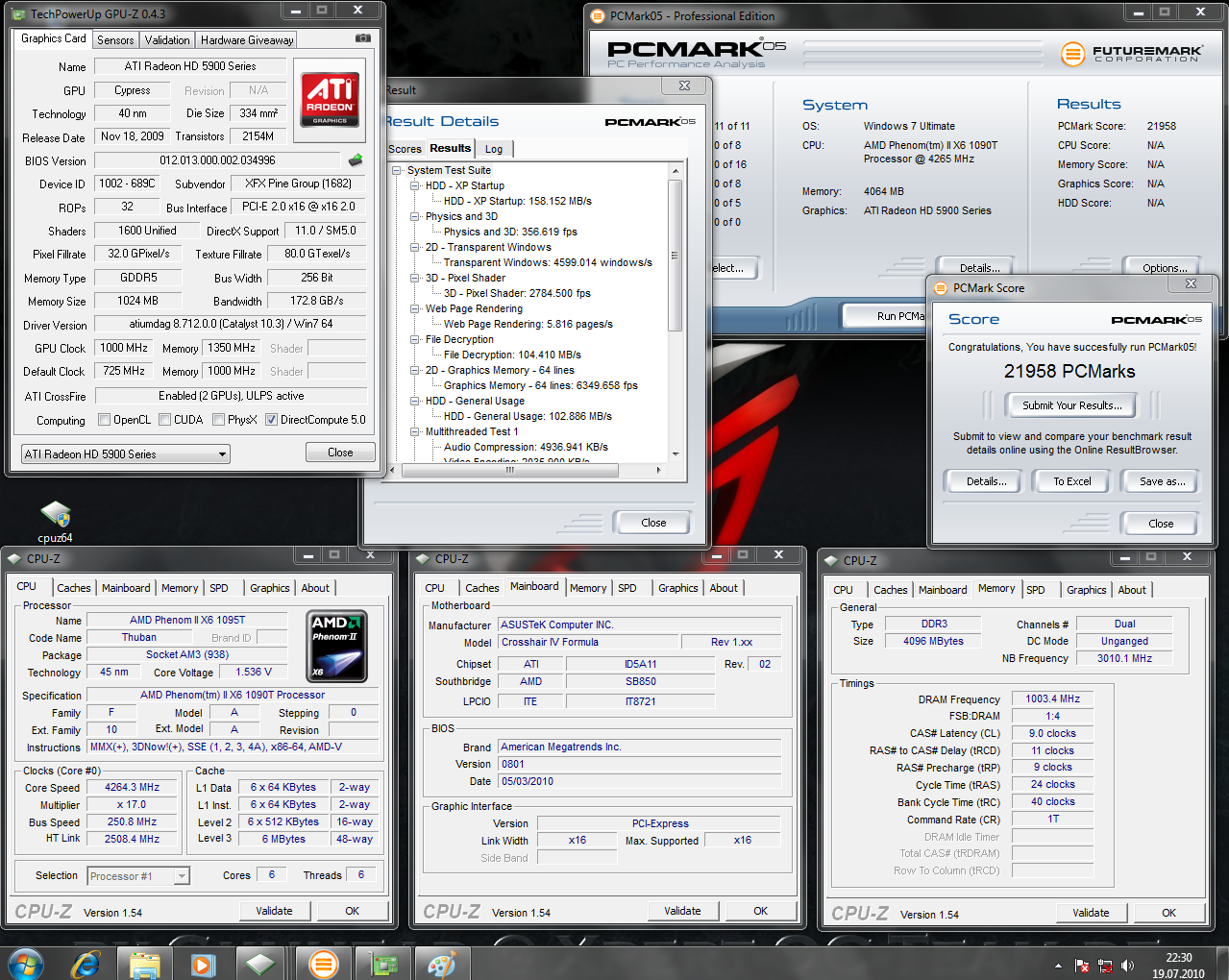1229x980 pixels.
Task: Toggle the PhysX checkbox in GPU-Z
Action: pyautogui.click(x=219, y=420)
